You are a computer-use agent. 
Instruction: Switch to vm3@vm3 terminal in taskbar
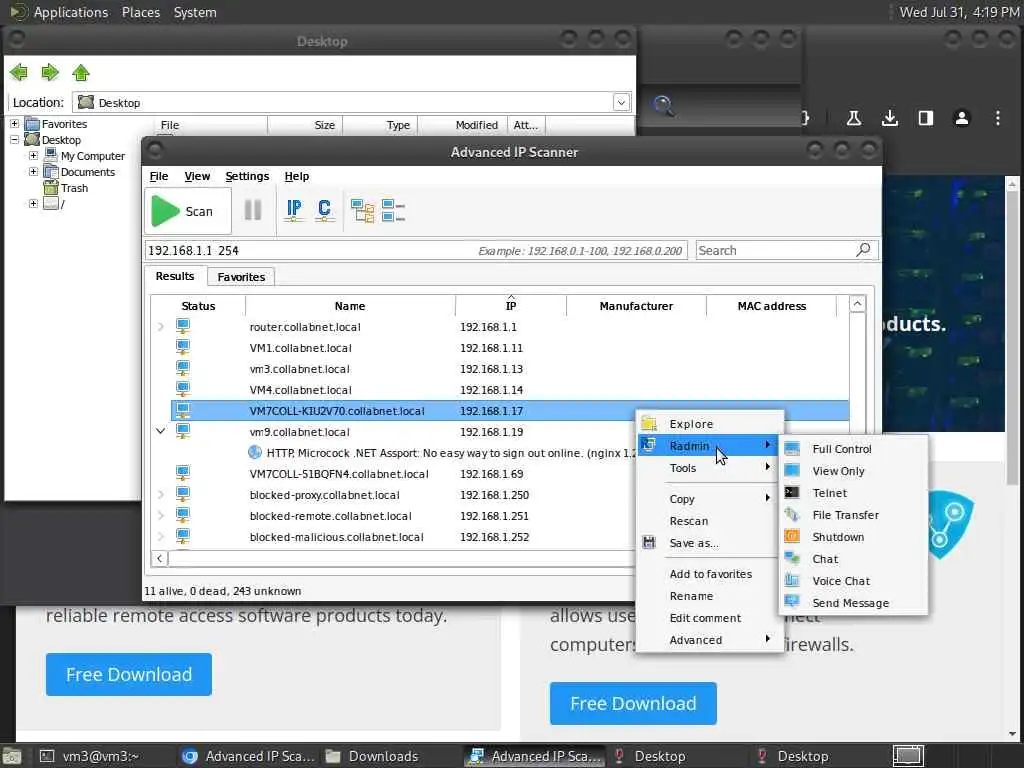tap(88, 756)
